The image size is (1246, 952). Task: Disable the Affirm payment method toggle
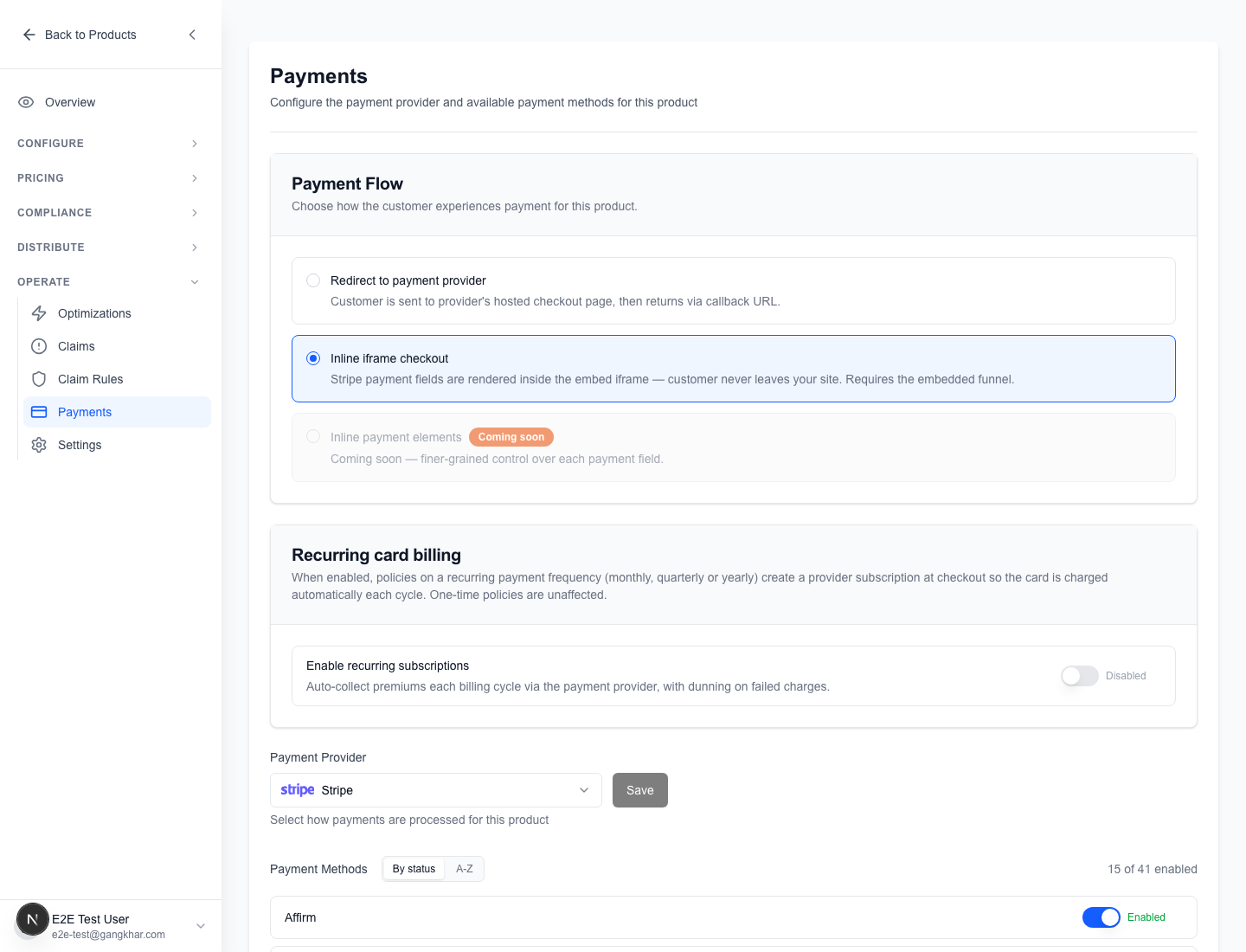[x=1101, y=917]
